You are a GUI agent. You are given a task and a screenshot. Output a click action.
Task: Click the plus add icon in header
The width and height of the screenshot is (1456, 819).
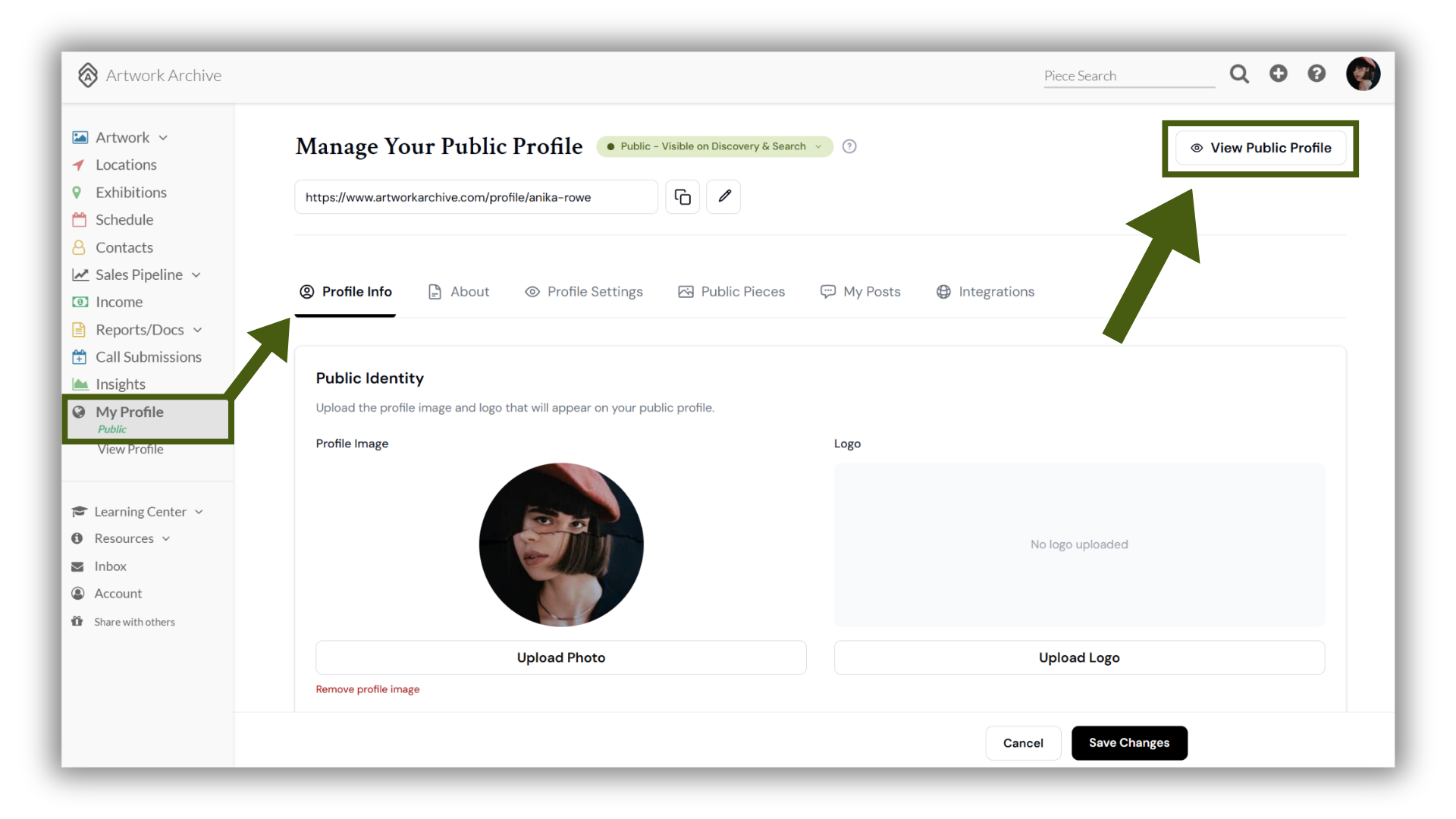1279,74
